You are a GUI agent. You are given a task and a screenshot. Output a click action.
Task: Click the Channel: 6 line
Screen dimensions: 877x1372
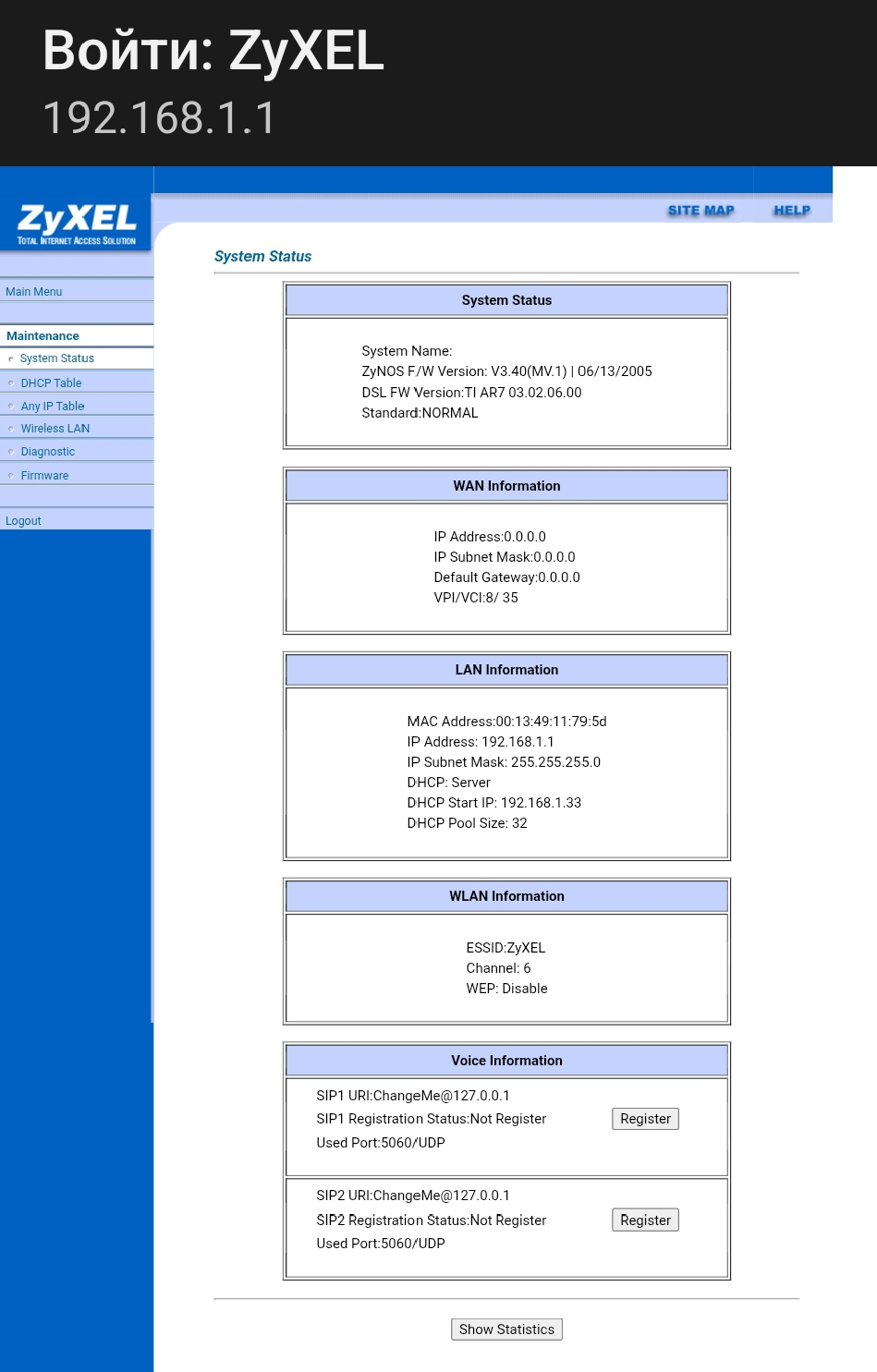[x=498, y=968]
